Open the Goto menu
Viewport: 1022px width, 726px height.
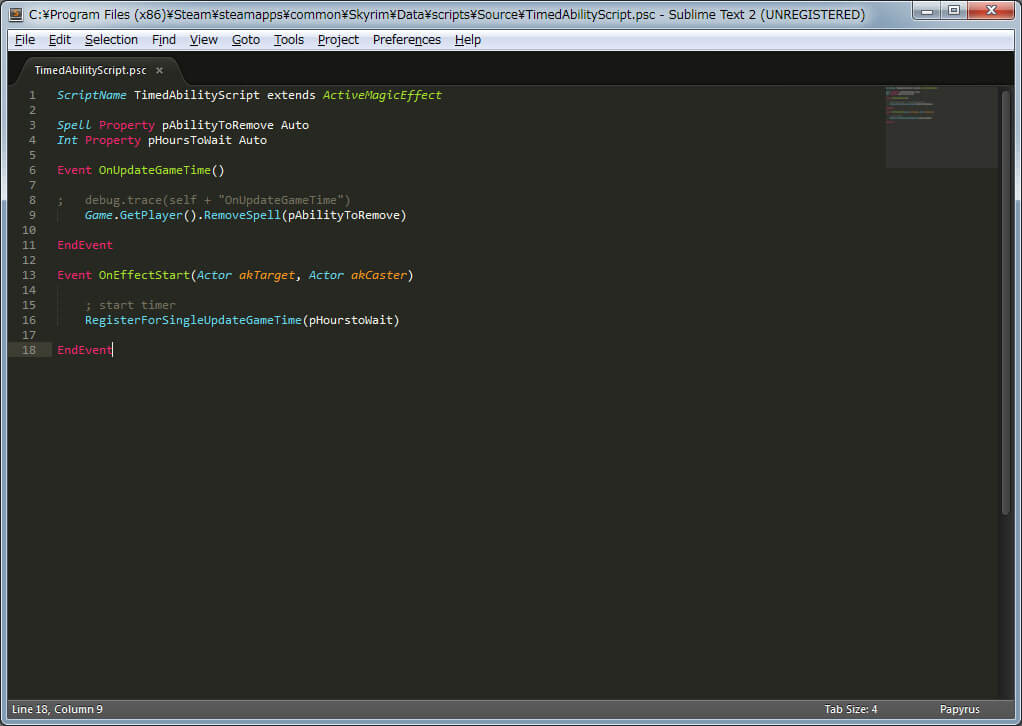click(x=246, y=40)
